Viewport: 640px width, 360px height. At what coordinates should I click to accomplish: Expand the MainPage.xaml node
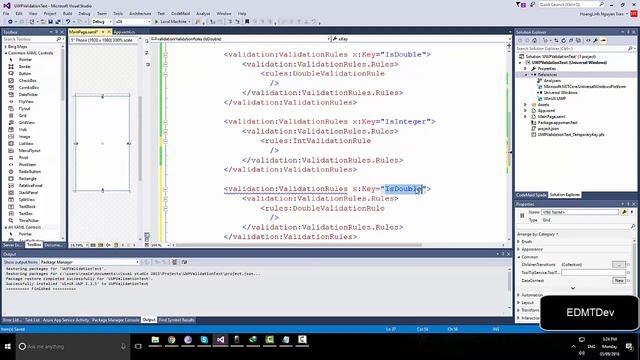[526, 117]
